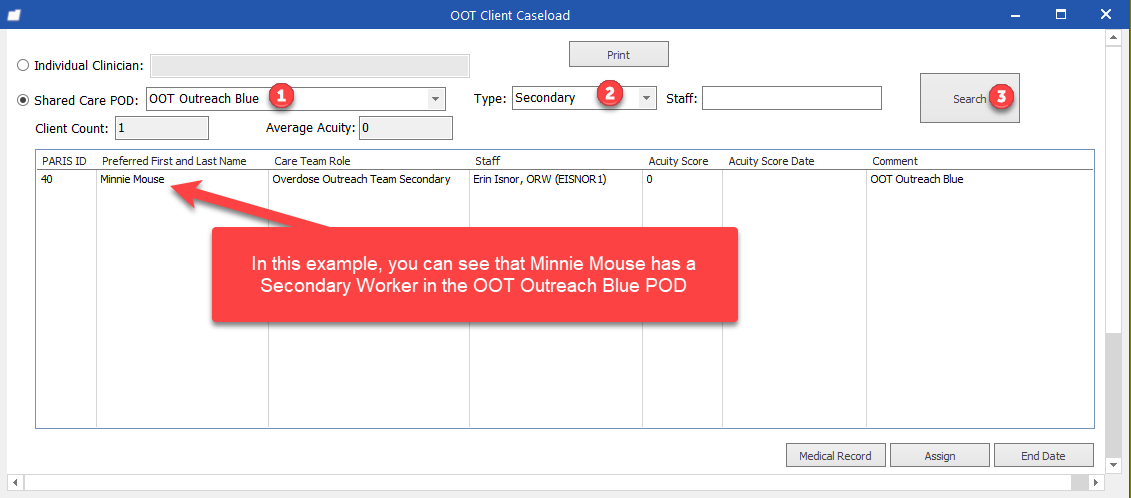The height and width of the screenshot is (498, 1131).
Task: Click the Client Count field
Action: coord(161,128)
